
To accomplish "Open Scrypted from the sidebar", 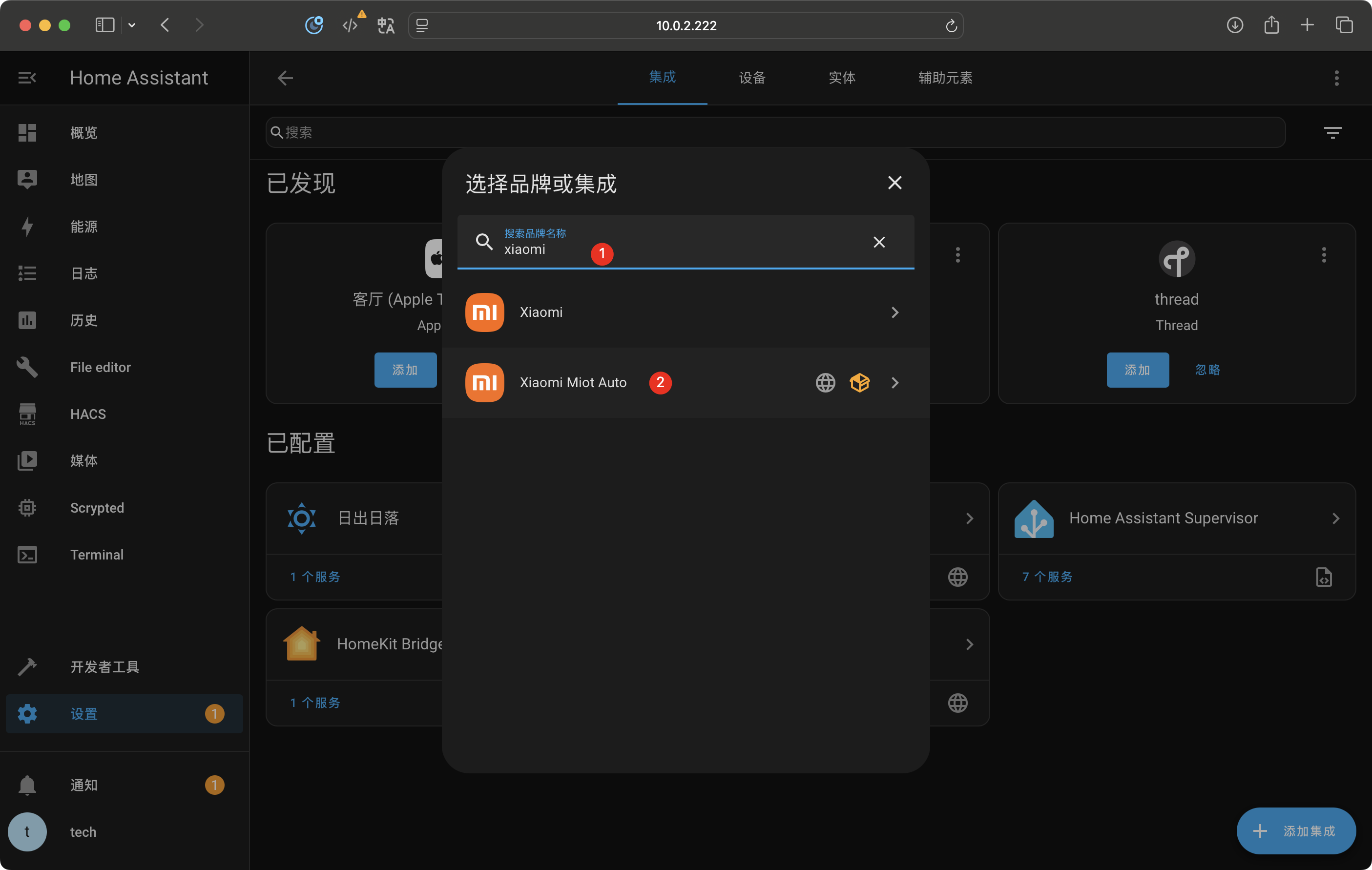I will coord(124,508).
